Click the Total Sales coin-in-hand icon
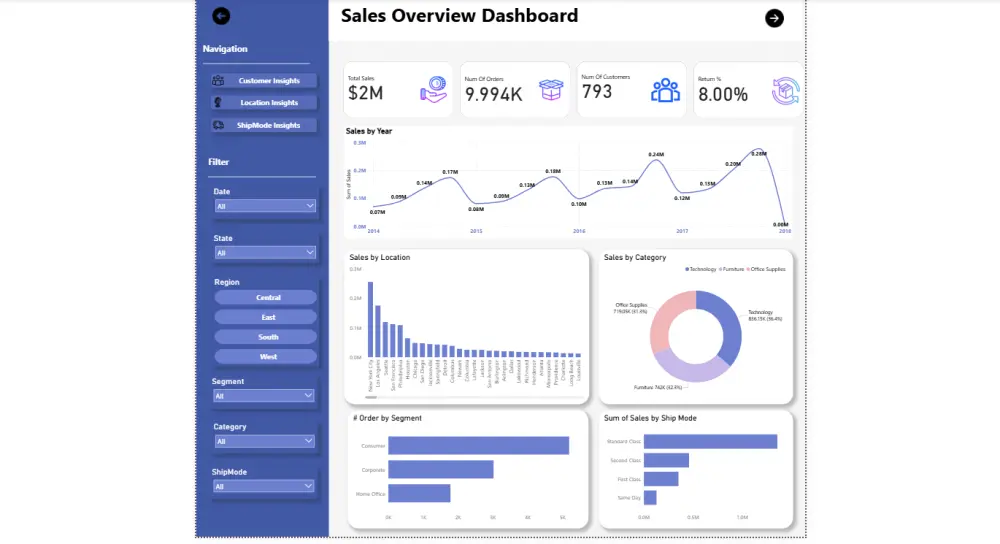1000x544 pixels. [x=434, y=89]
